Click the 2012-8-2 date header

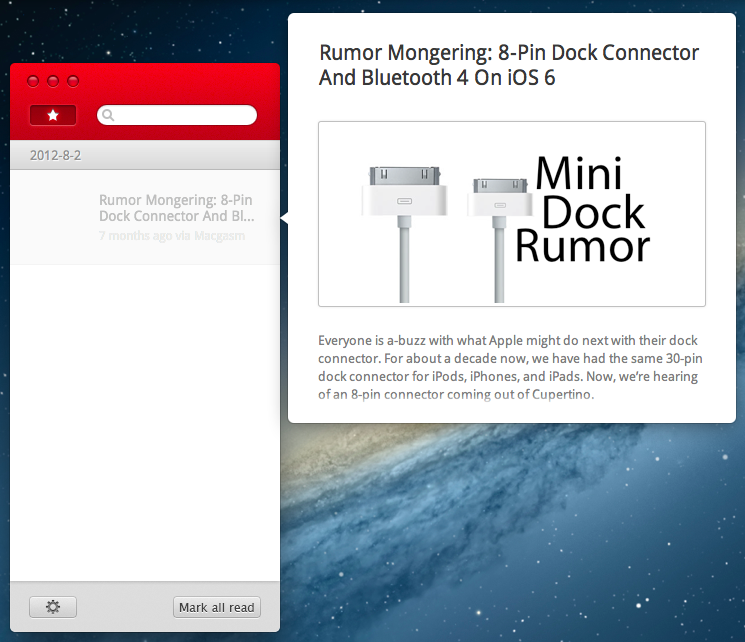coord(144,155)
